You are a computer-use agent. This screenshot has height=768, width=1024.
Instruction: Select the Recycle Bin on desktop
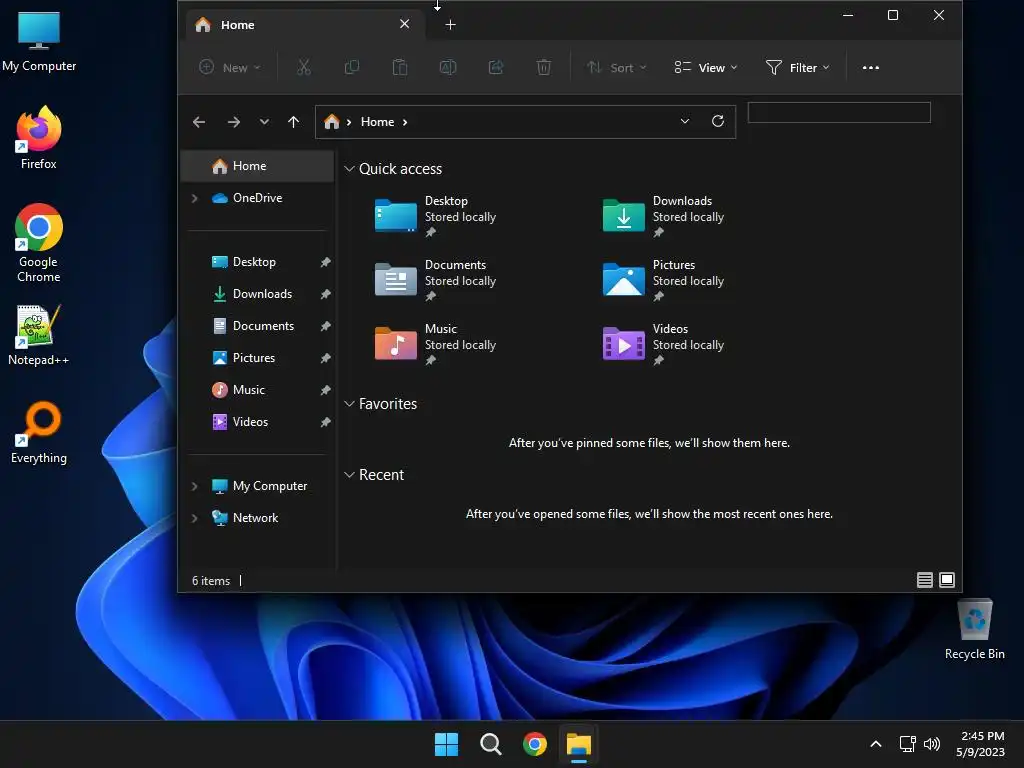pyautogui.click(x=974, y=630)
